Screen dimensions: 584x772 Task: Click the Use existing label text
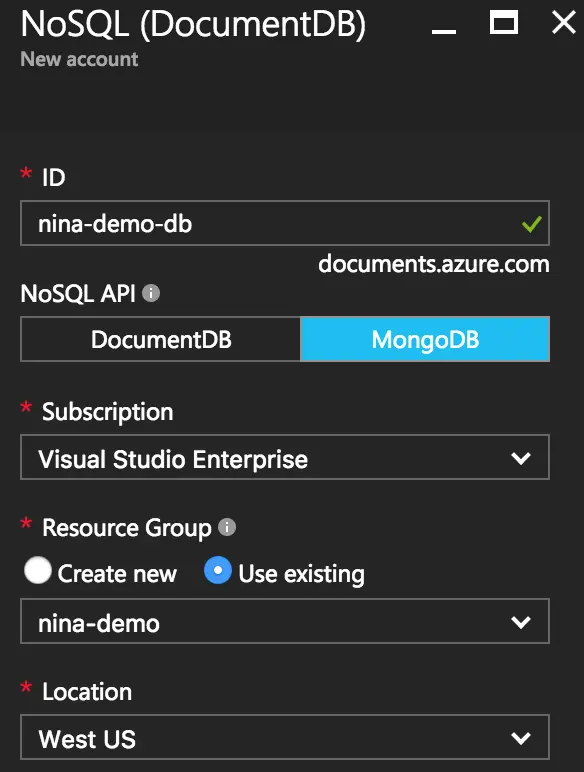[301, 574]
